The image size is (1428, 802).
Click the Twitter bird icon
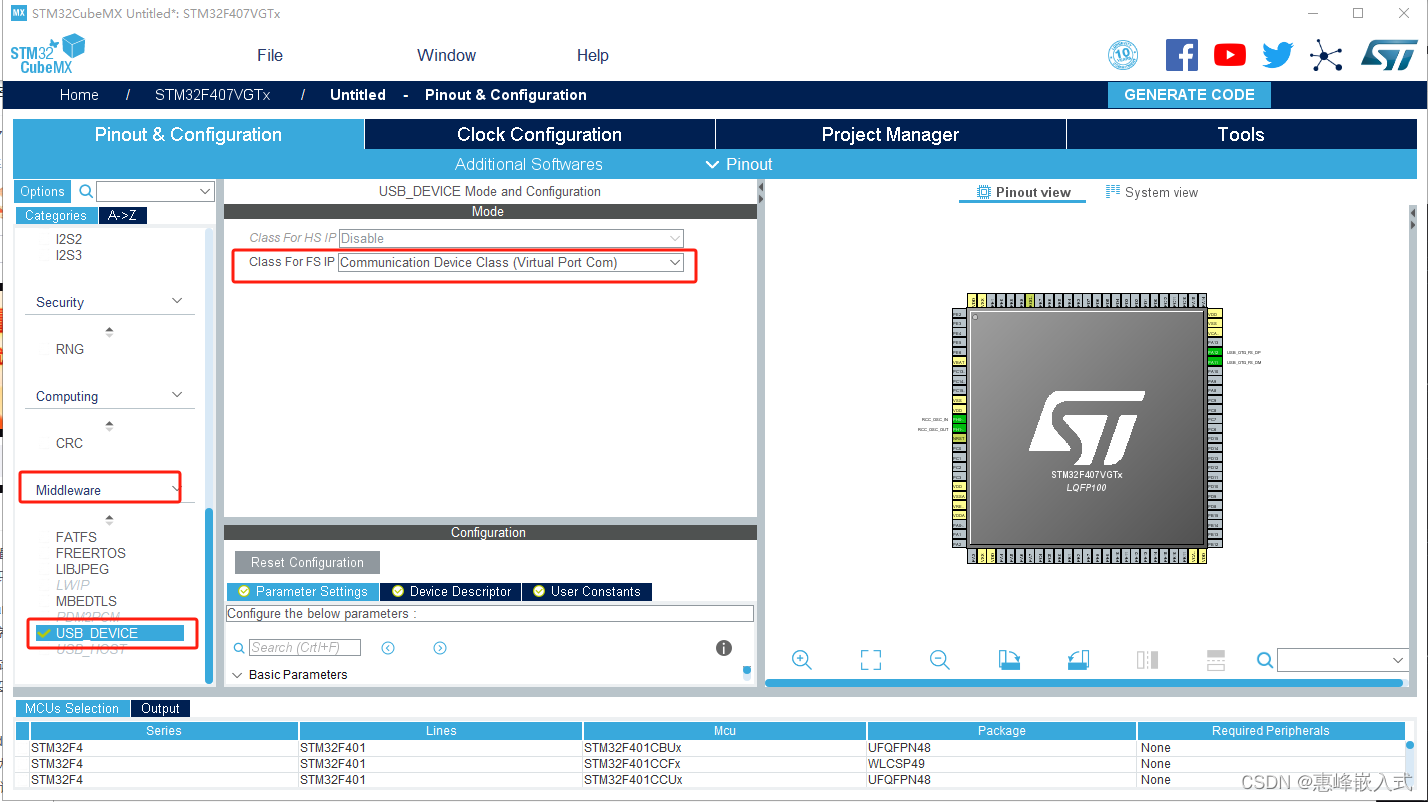[x=1277, y=55]
